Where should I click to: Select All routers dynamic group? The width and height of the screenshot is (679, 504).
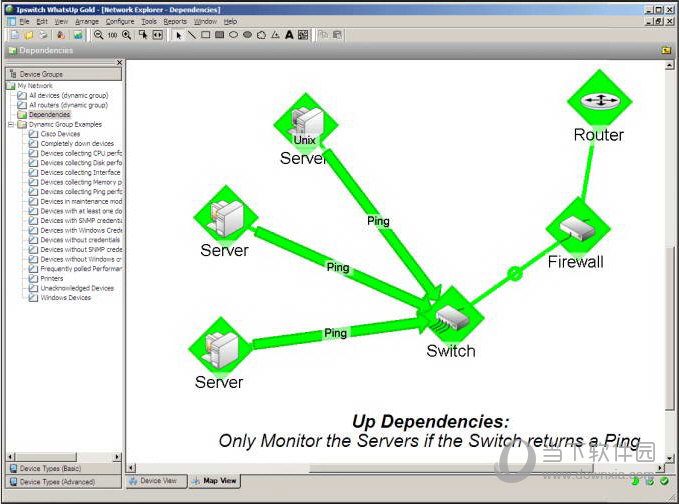click(x=68, y=105)
